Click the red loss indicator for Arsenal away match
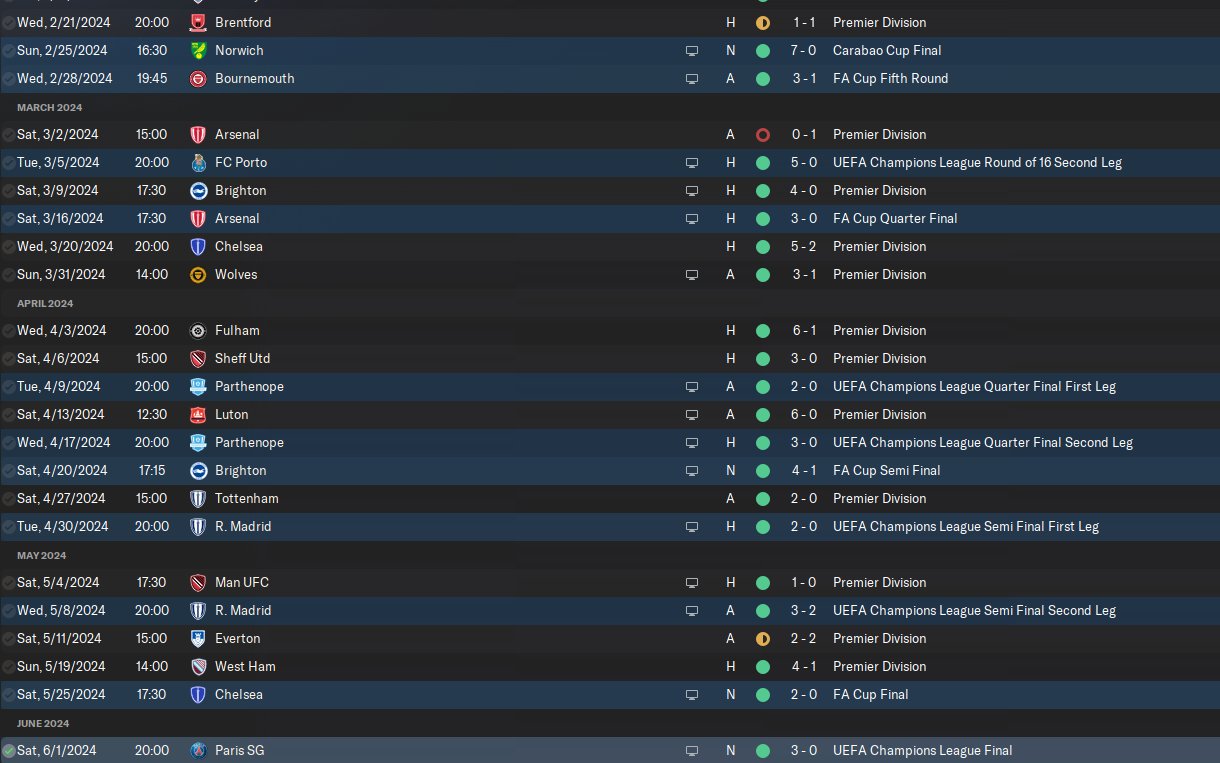Viewport: 1220px width, 763px height. click(763, 134)
